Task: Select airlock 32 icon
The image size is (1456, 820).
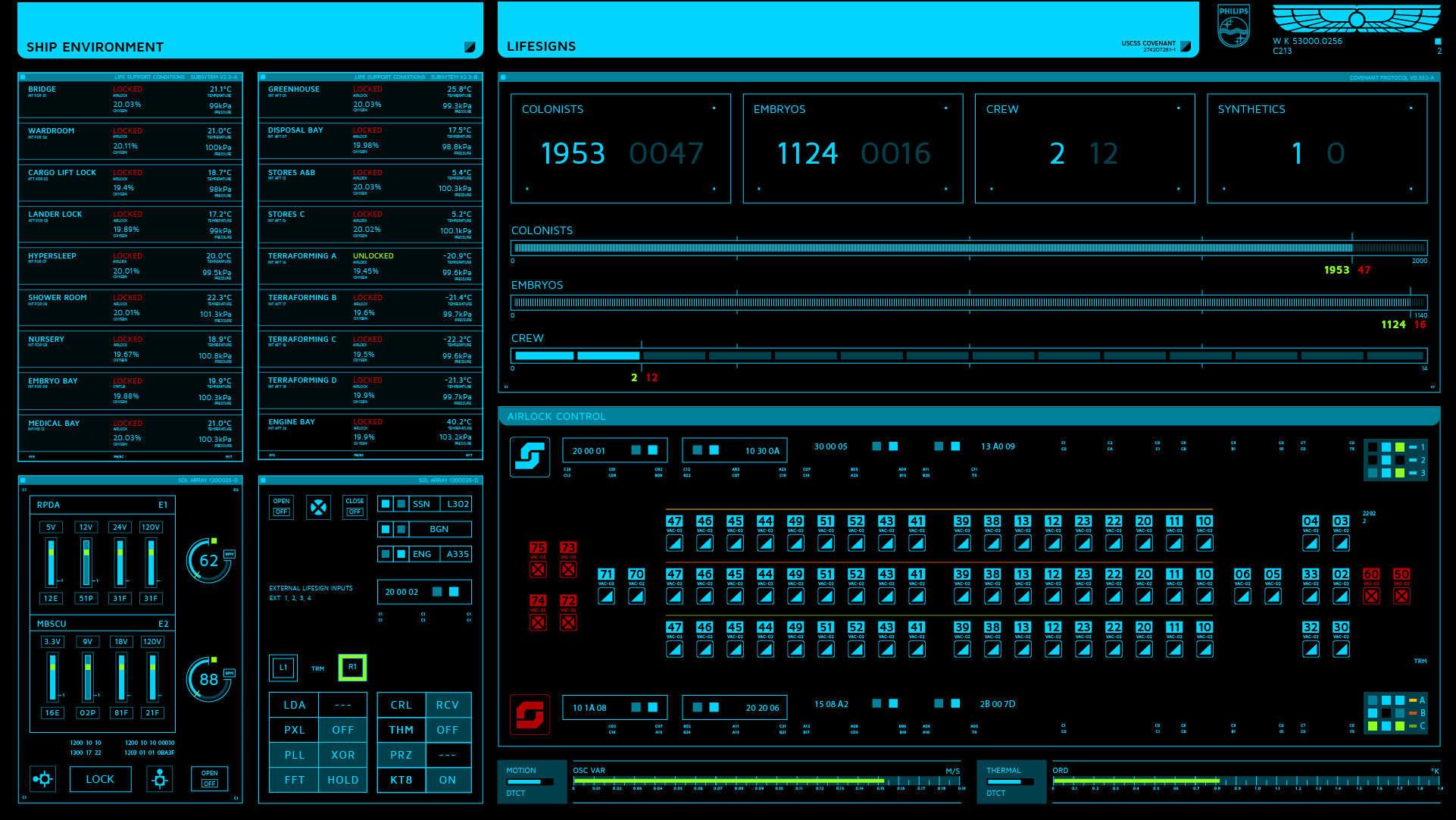Action: (1311, 649)
